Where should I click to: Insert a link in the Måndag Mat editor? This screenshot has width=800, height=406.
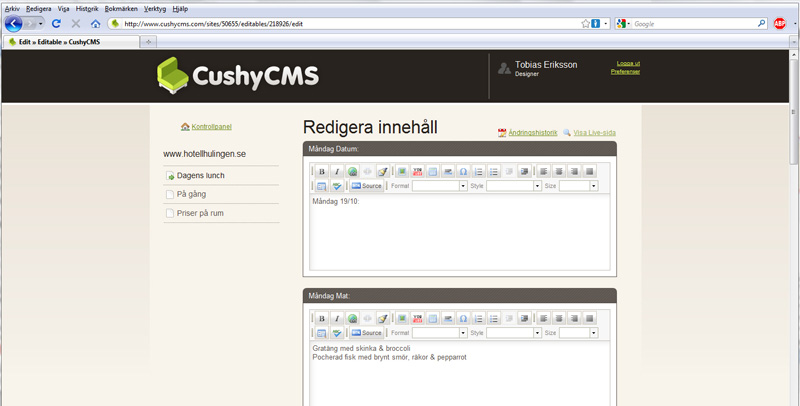pos(352,318)
